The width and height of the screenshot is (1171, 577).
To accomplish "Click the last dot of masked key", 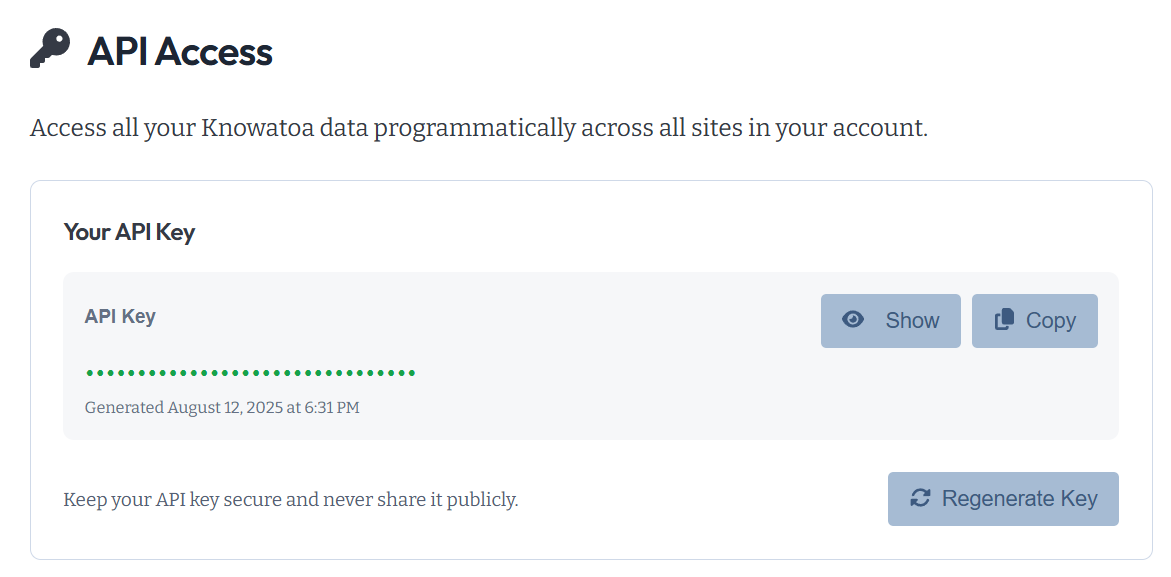I will (412, 373).
